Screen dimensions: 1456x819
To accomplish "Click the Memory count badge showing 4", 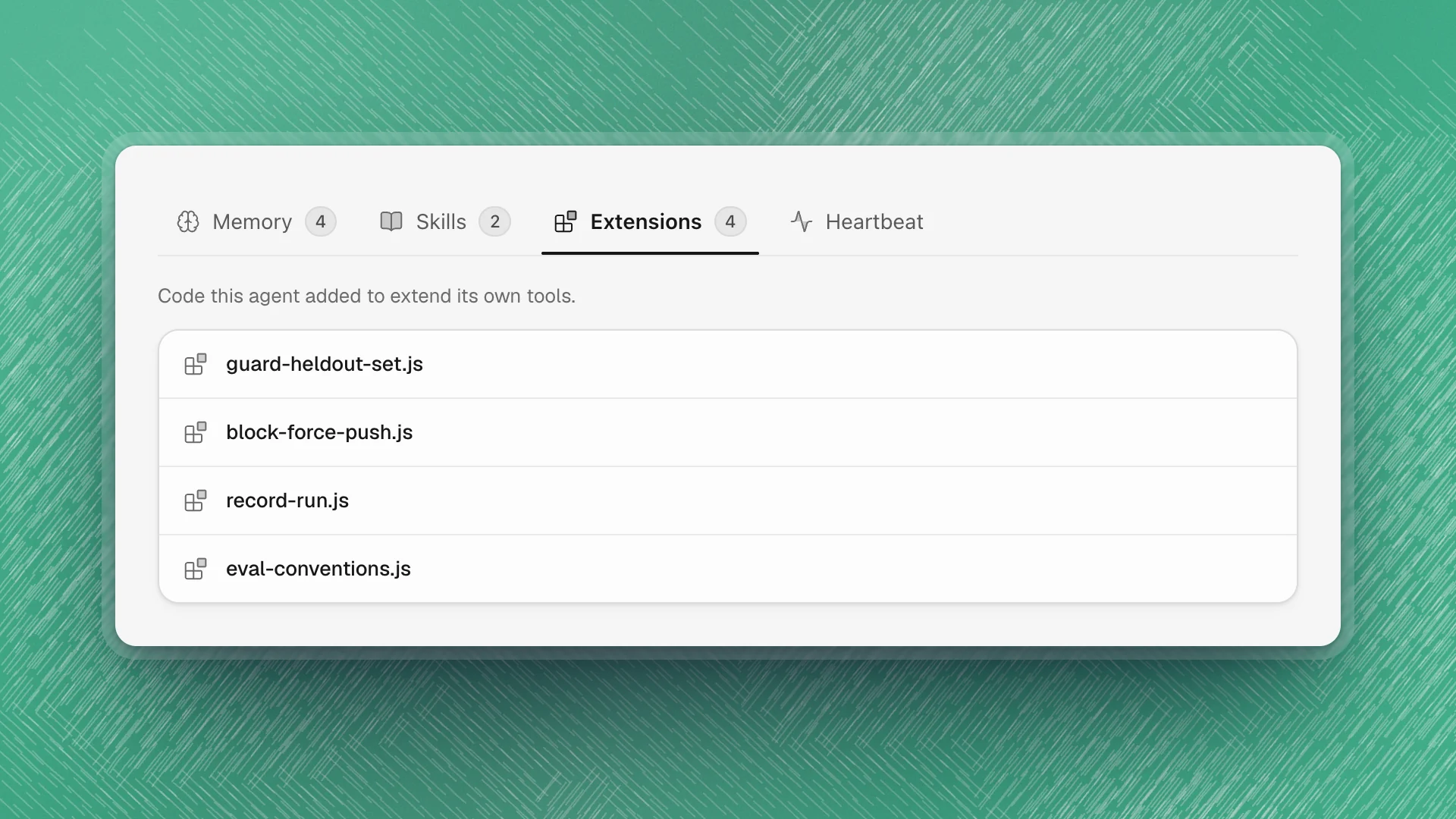I will click(321, 221).
